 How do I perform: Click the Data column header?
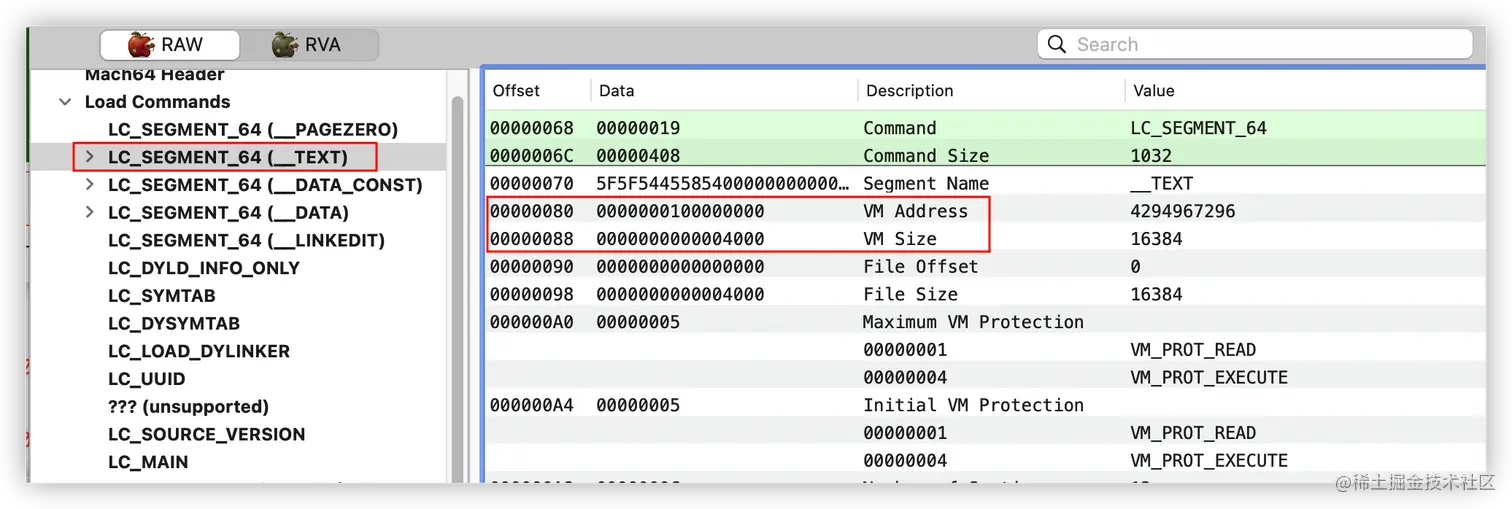point(616,90)
